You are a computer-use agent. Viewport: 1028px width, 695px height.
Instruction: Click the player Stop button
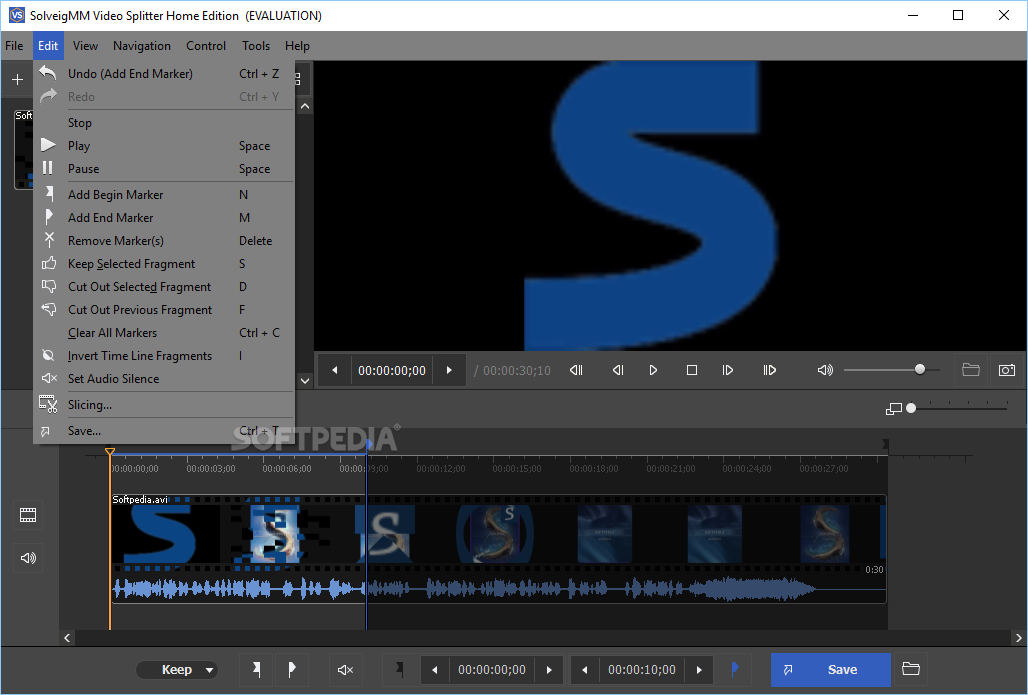pyautogui.click(x=692, y=370)
